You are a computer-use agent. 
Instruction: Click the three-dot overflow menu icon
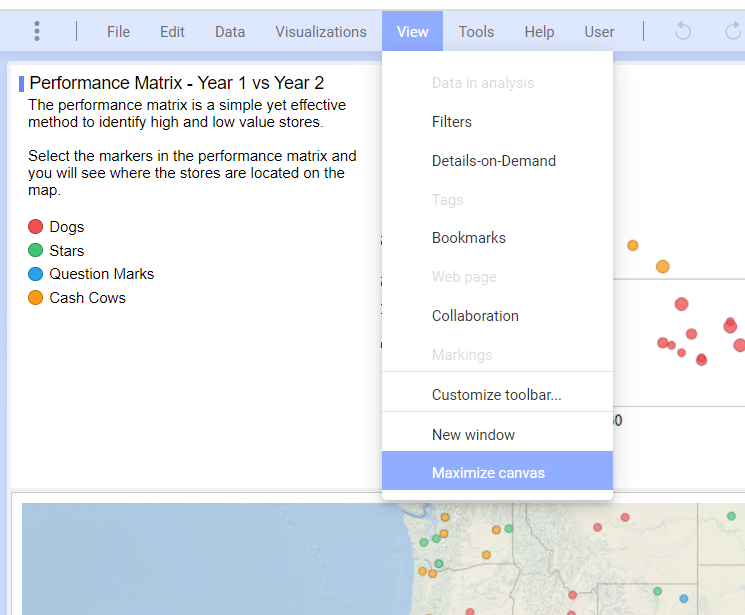pyautogui.click(x=37, y=31)
